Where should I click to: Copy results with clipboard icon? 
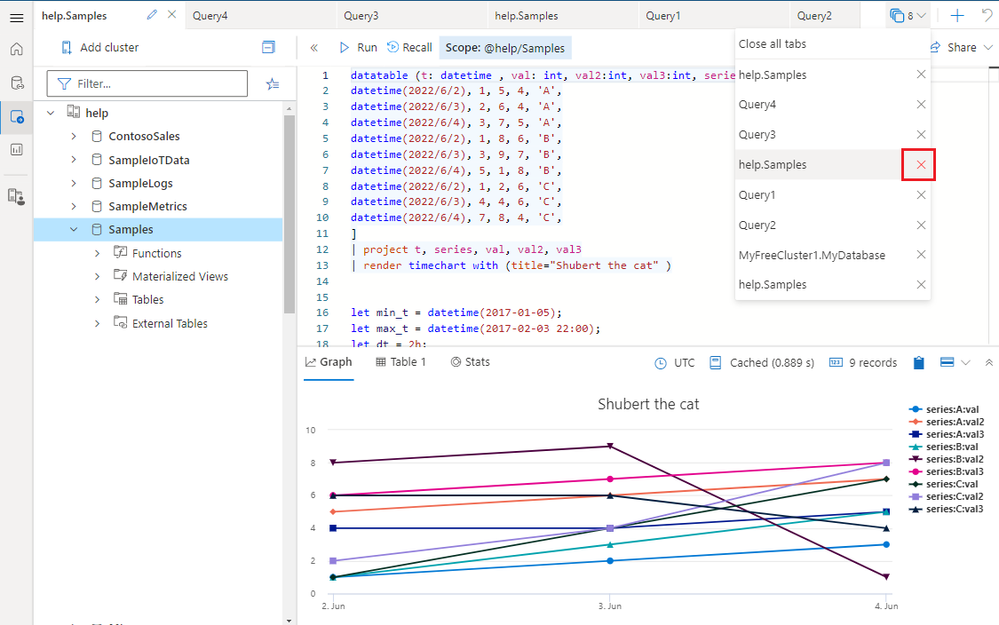pyautogui.click(x=919, y=363)
